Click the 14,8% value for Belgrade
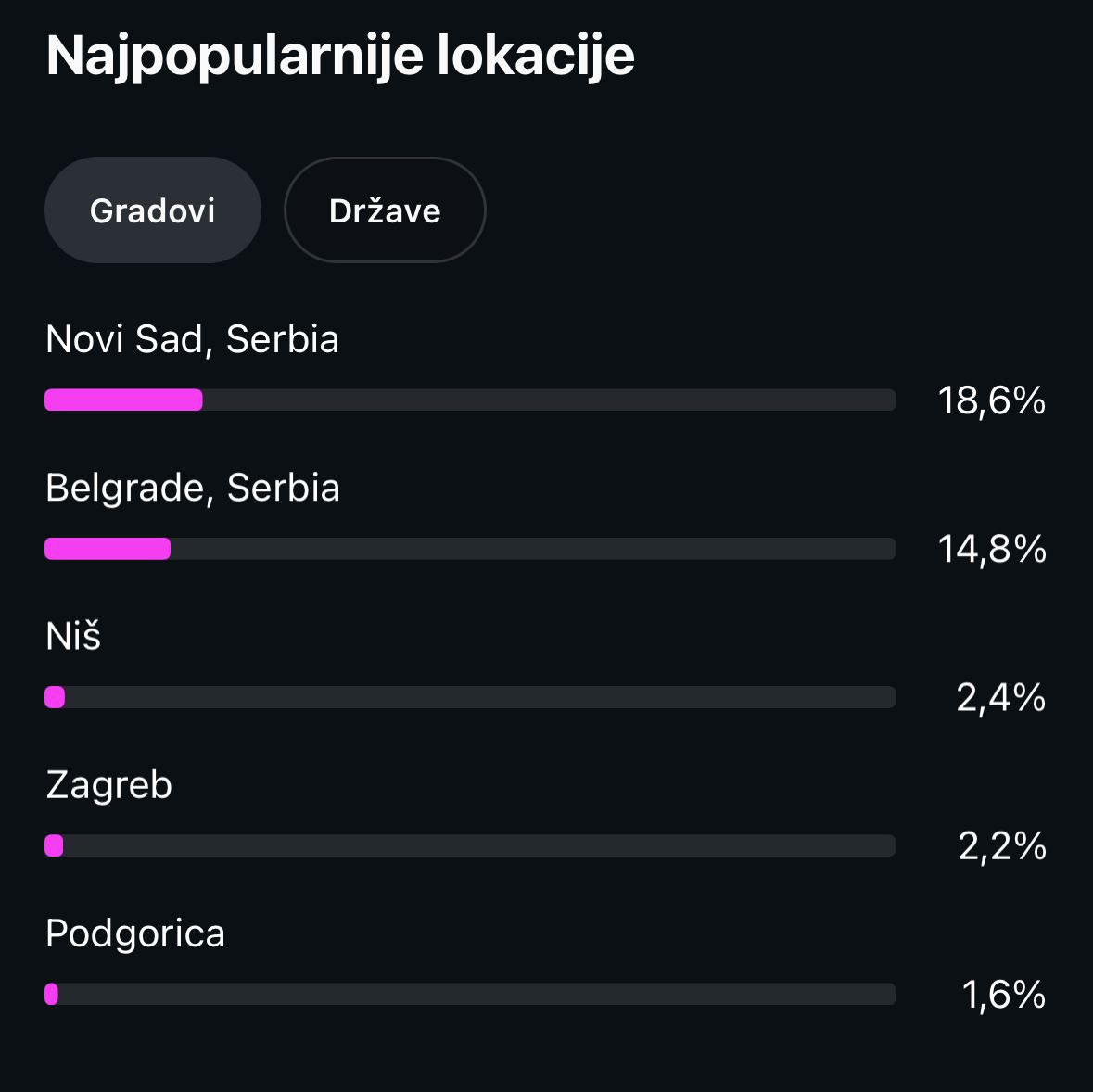Screen dimensions: 1093x1092 [991, 549]
